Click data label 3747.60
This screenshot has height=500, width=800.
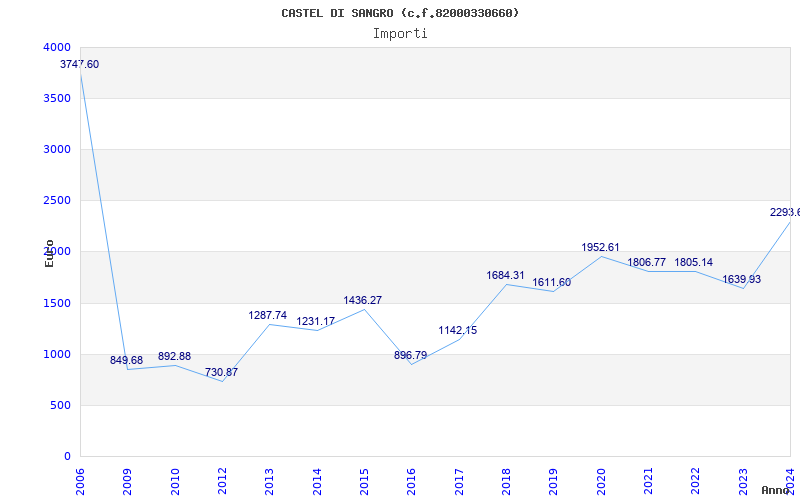click(80, 64)
